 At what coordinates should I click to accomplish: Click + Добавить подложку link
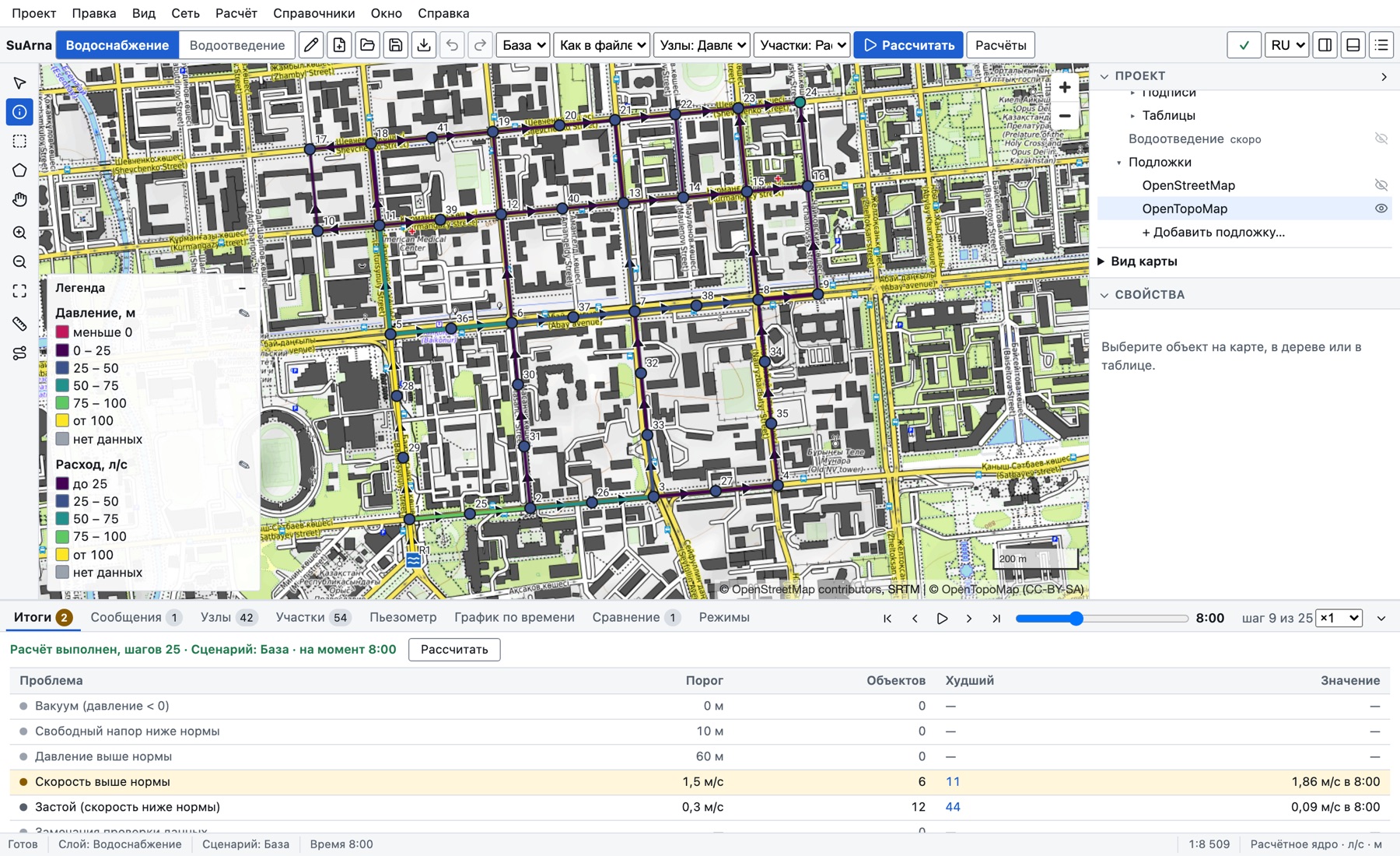pos(1213,232)
